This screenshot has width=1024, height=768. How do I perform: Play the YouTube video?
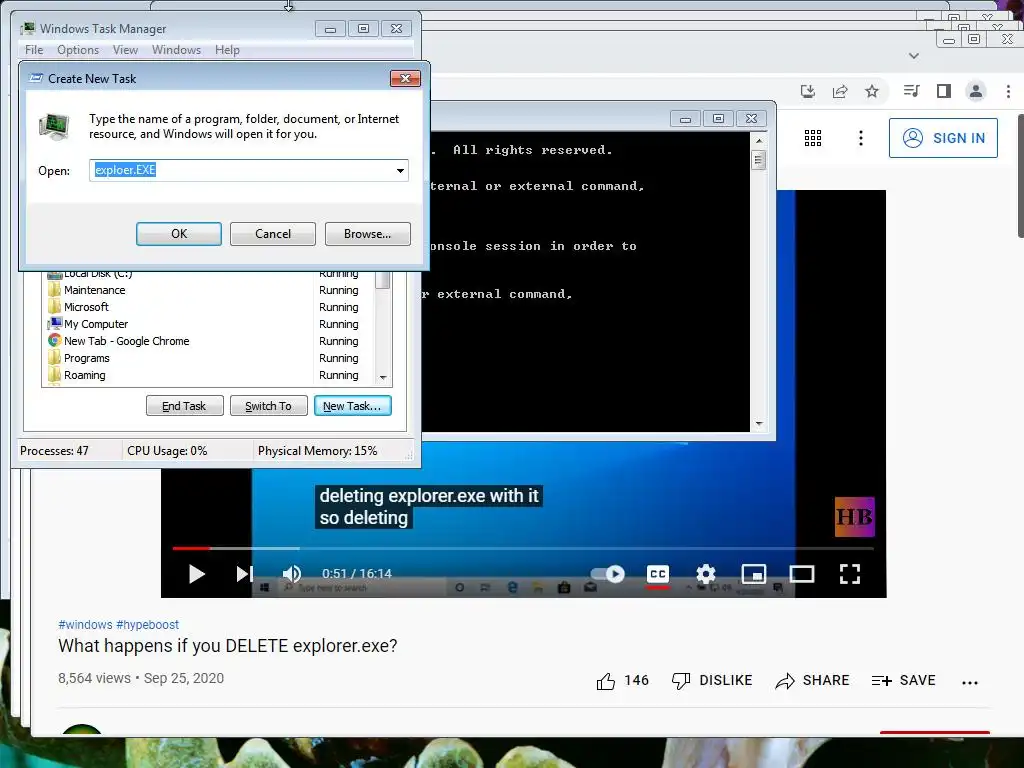point(197,574)
